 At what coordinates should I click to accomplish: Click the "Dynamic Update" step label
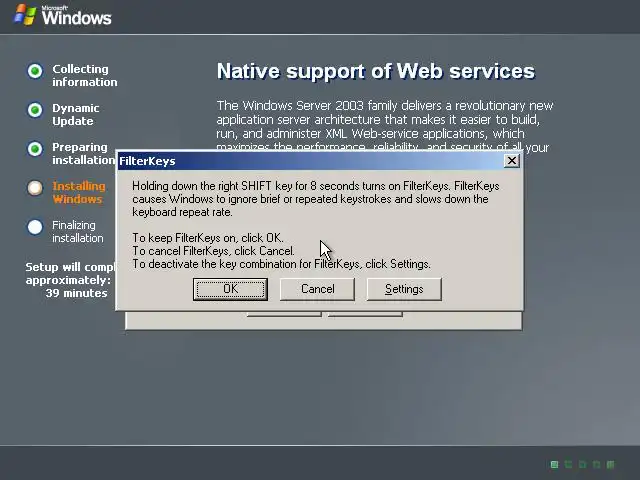click(x=76, y=115)
